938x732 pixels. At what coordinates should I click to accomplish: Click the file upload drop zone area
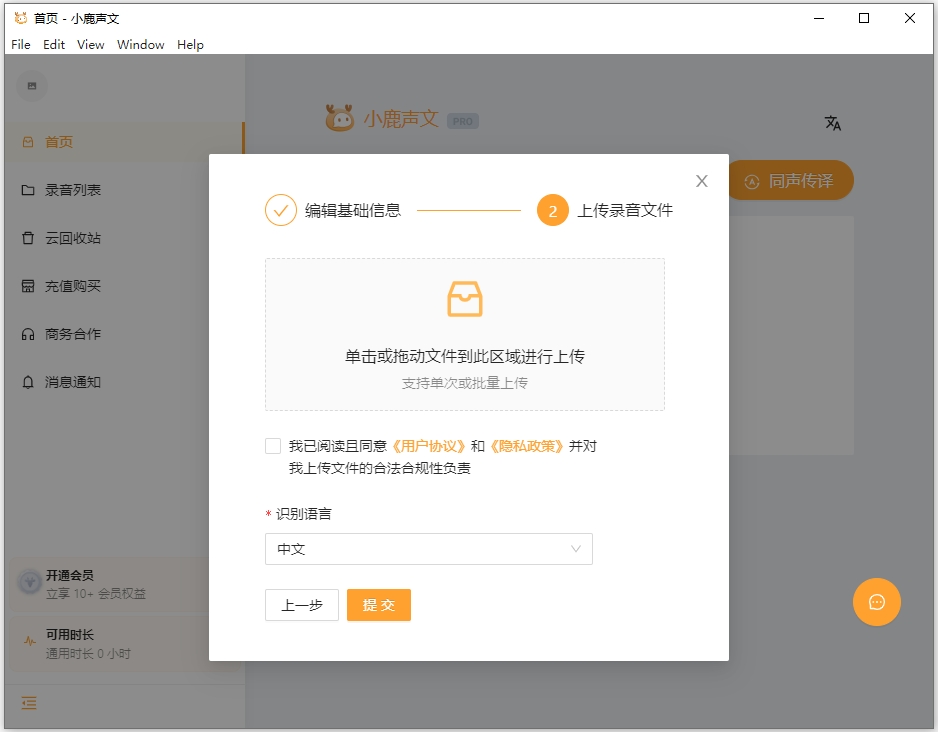pos(464,333)
